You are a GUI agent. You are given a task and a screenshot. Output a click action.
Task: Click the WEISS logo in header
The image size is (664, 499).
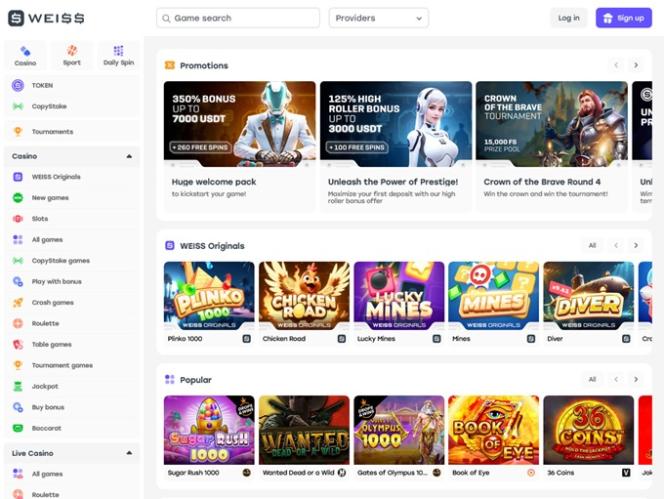coord(46,18)
